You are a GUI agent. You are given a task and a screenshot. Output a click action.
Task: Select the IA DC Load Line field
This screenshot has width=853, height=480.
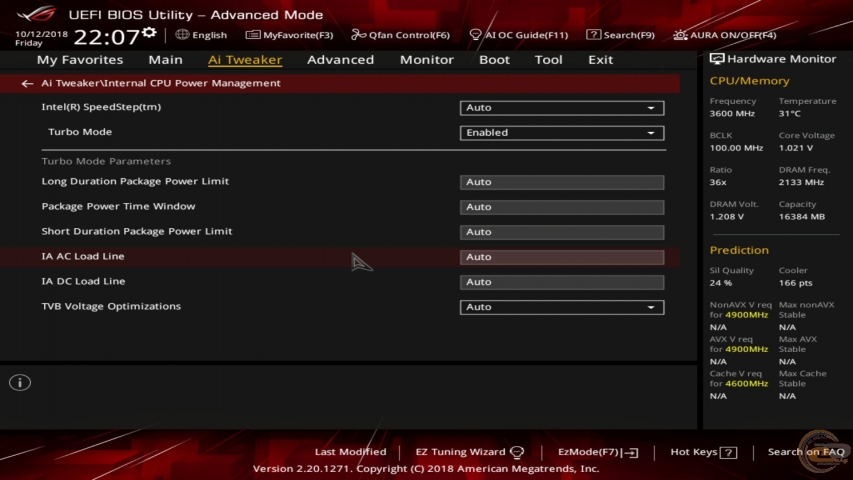[562, 282]
